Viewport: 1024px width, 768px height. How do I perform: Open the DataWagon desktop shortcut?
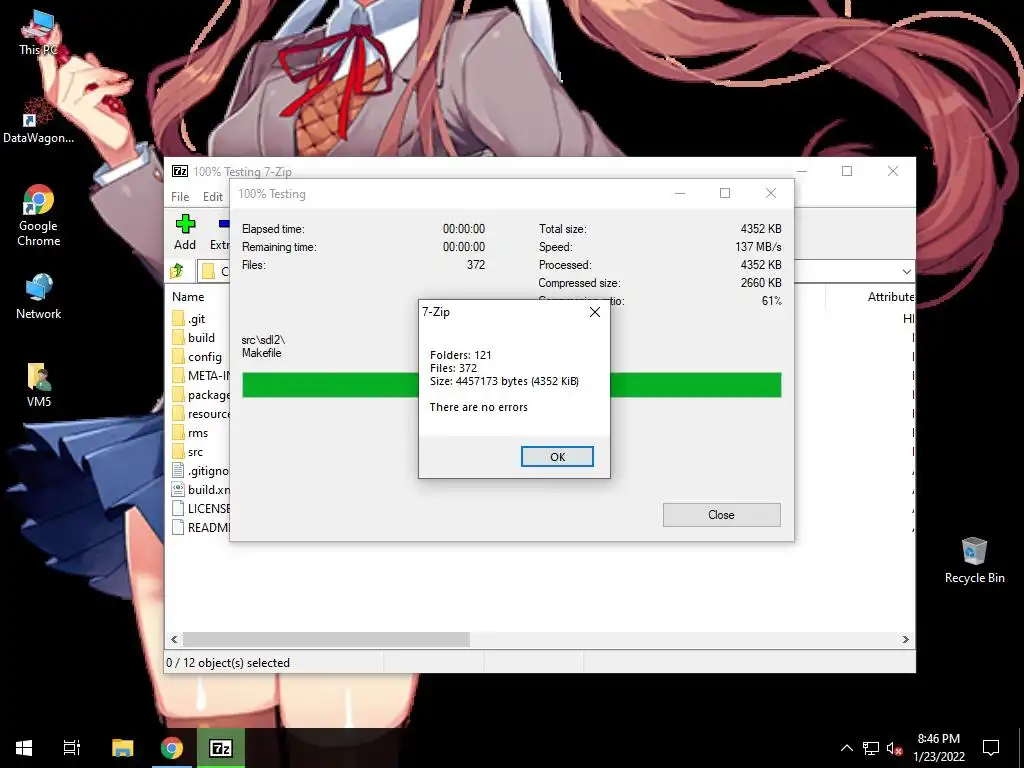point(38,121)
